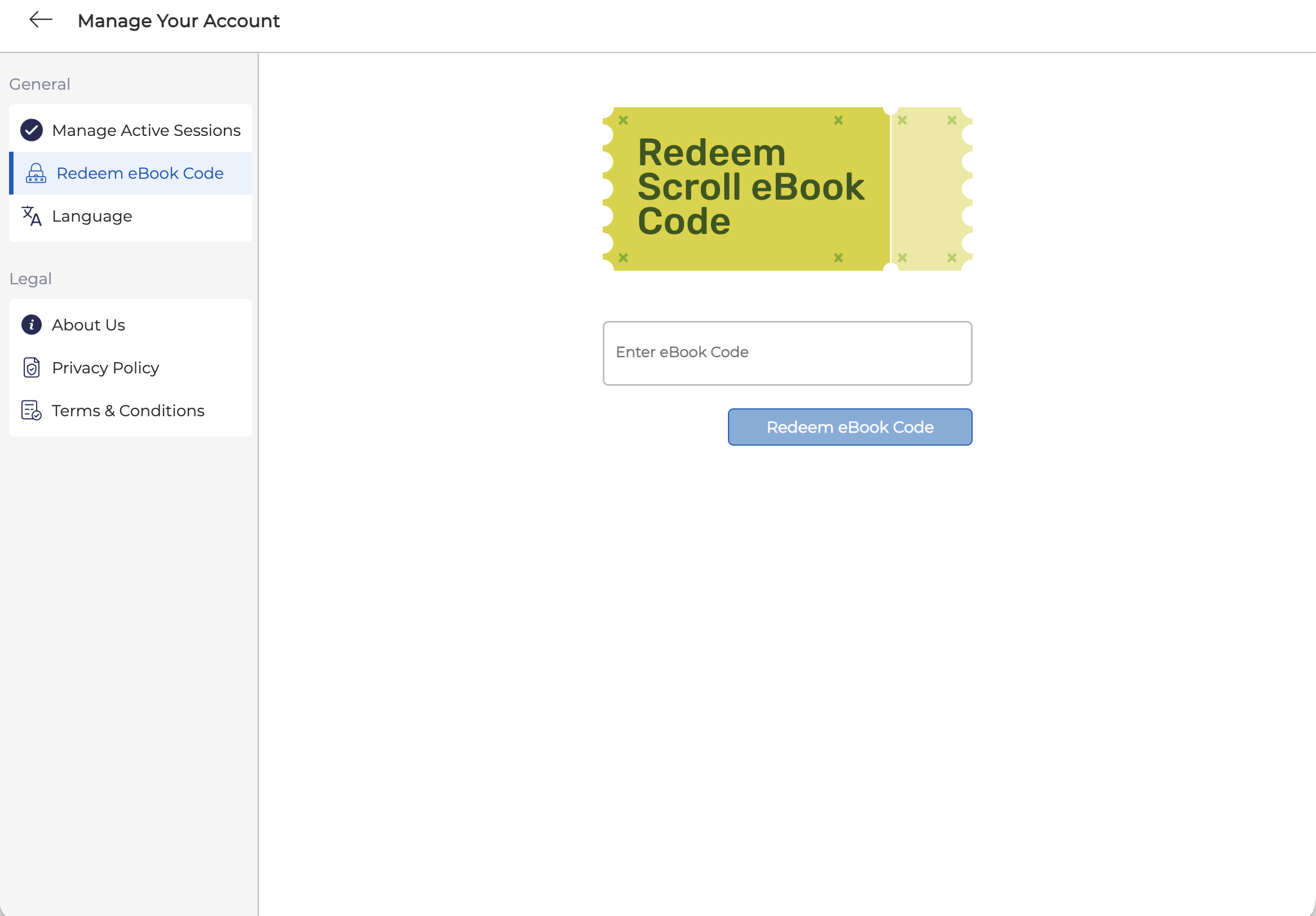The height and width of the screenshot is (916, 1316).
Task: Open Manage Active Sessions in sidebar
Action: point(146,130)
